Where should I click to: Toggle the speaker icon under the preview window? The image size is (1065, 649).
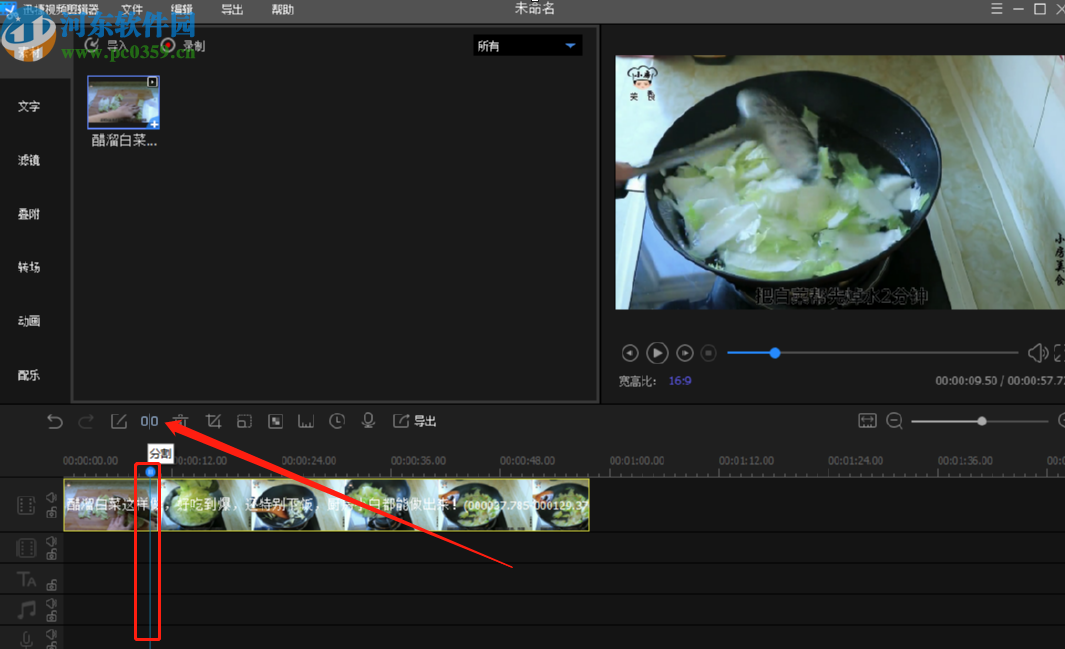[1038, 352]
